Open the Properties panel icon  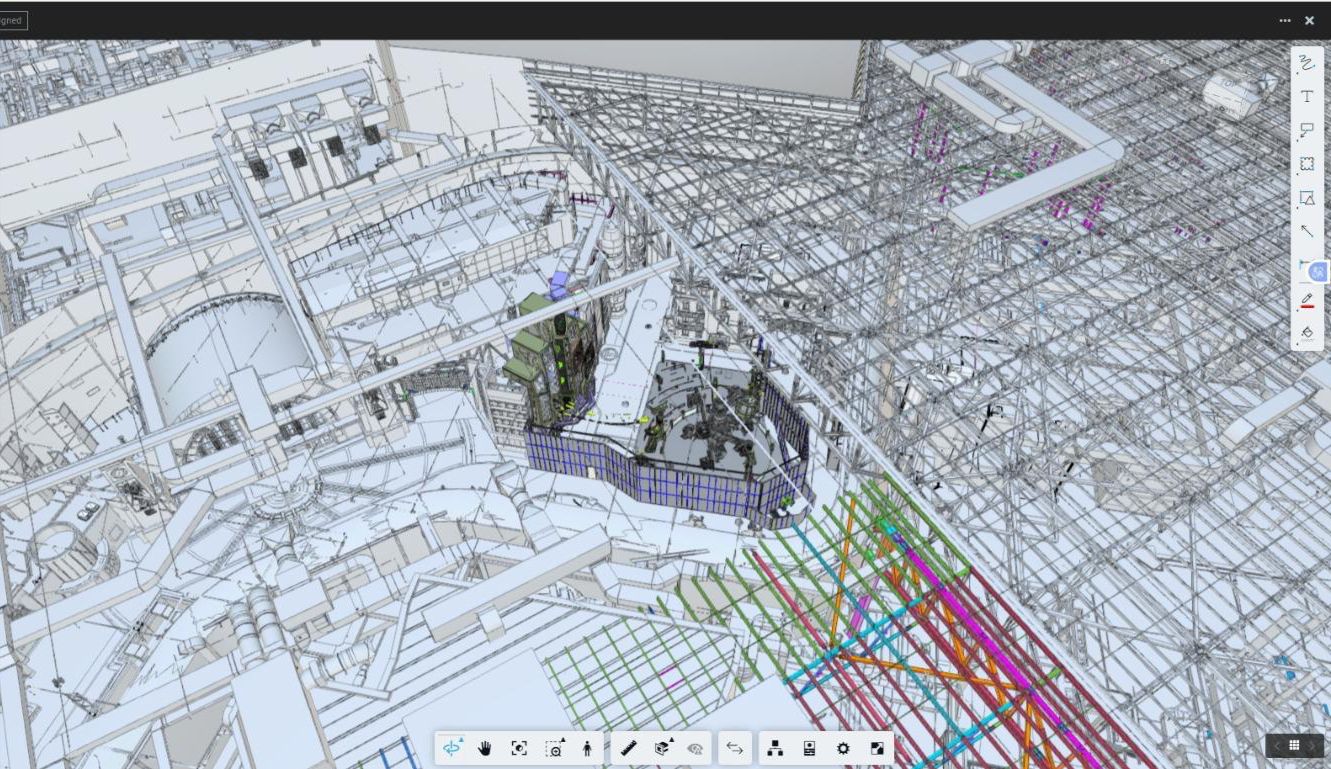809,748
